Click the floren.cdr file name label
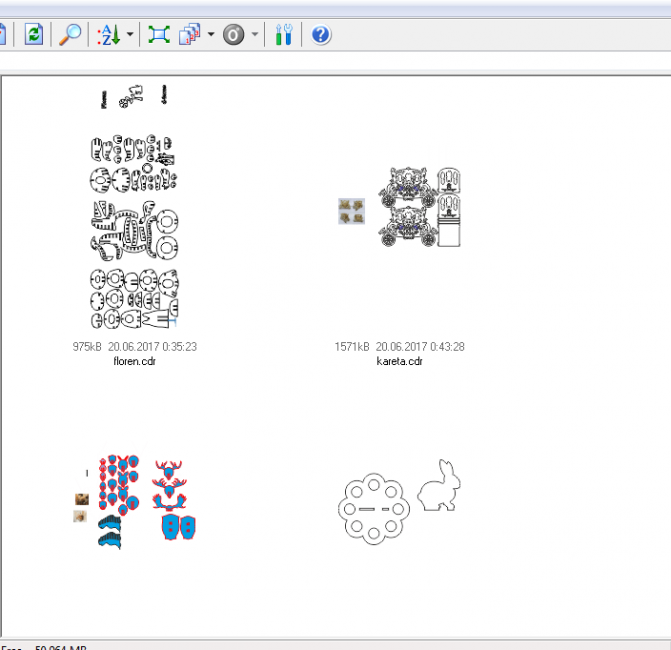This screenshot has height=650, width=671. click(x=134, y=361)
